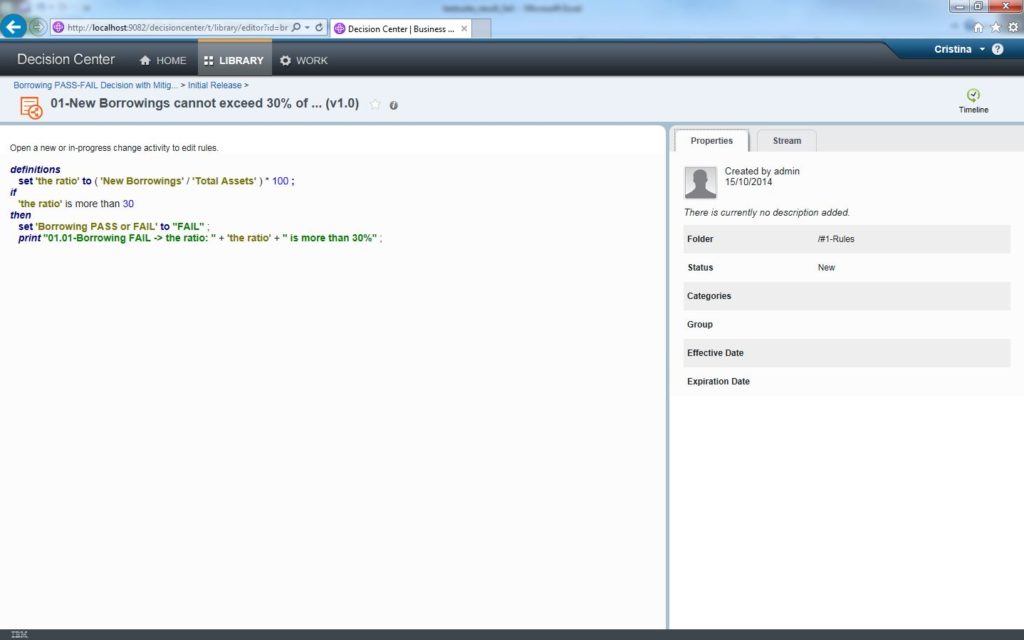Viewport: 1024px width, 640px height.
Task: Click the admin user avatar
Action: pos(700,182)
